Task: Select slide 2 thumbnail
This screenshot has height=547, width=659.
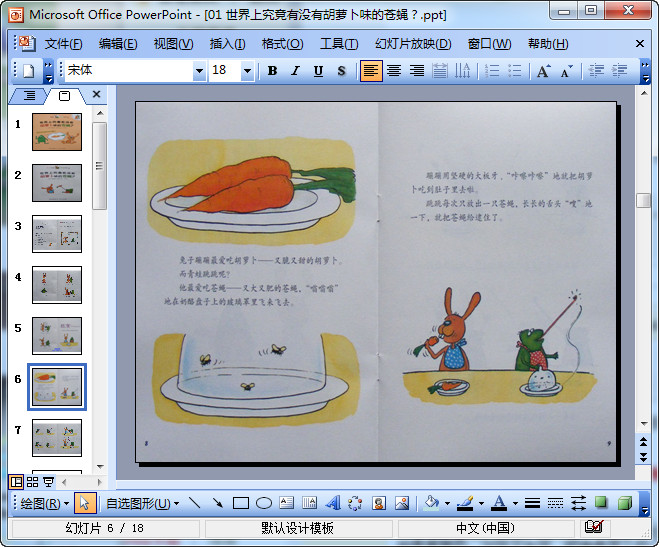Action: 57,183
